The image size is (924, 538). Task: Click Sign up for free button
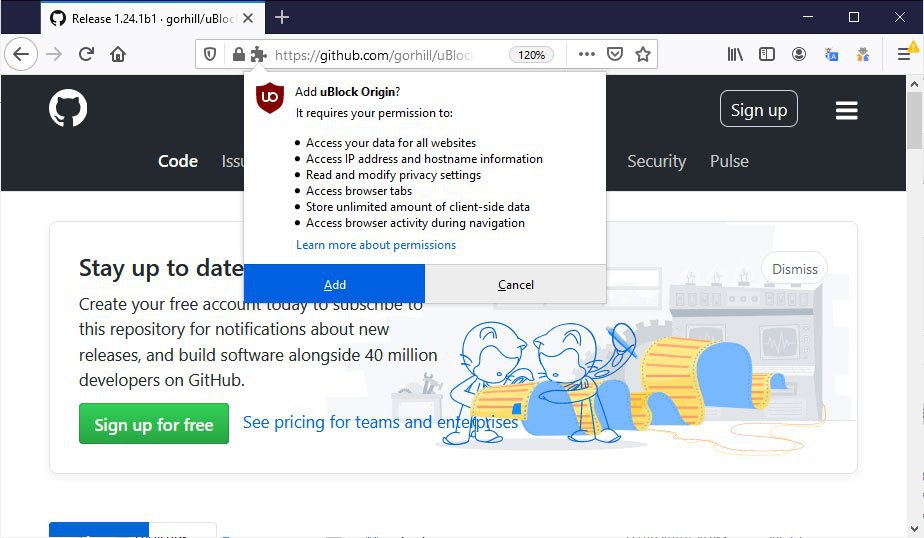click(x=154, y=424)
